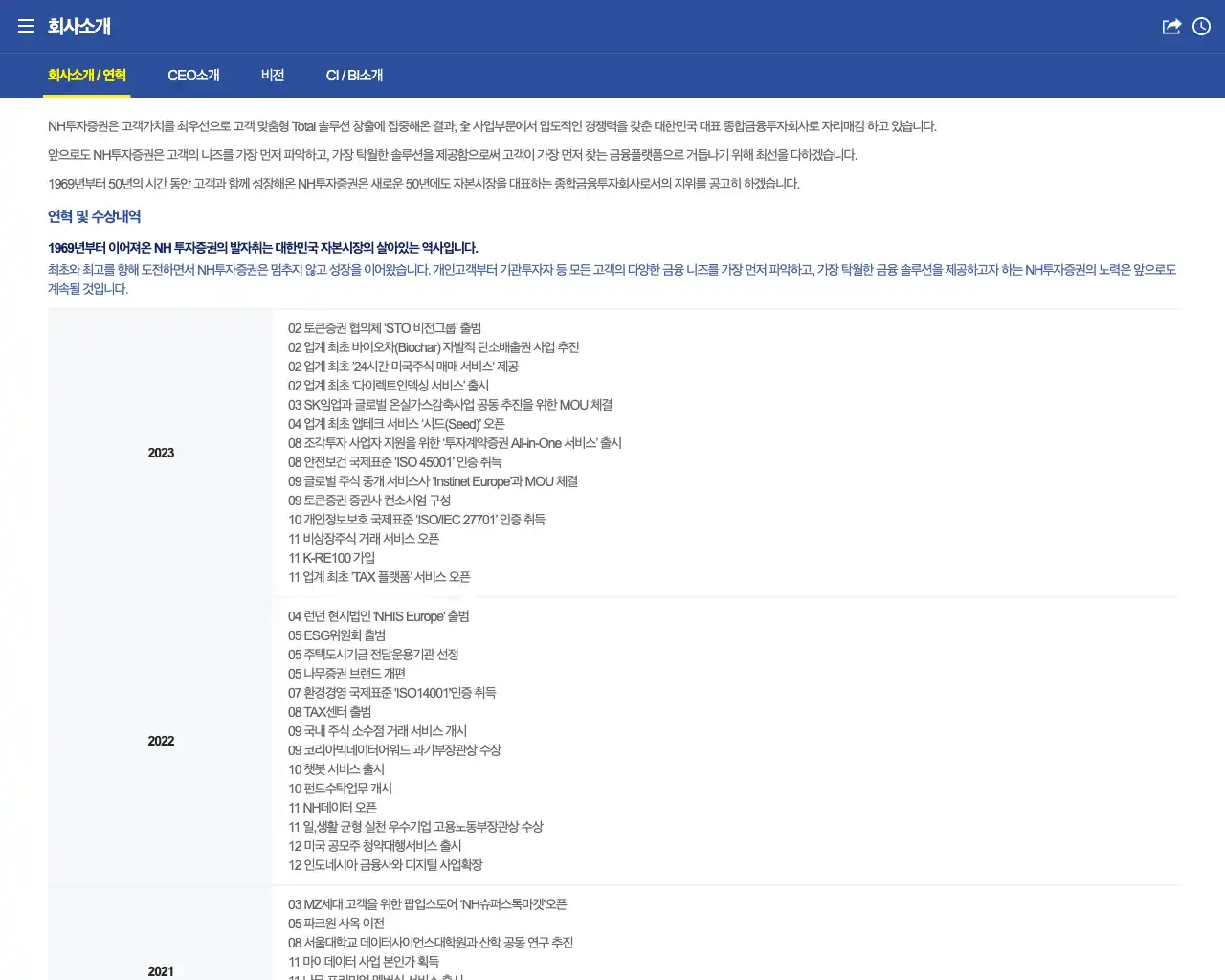Click '10 챗봇 서비스 출시' entry
This screenshot has height=980, width=1225.
[336, 769]
